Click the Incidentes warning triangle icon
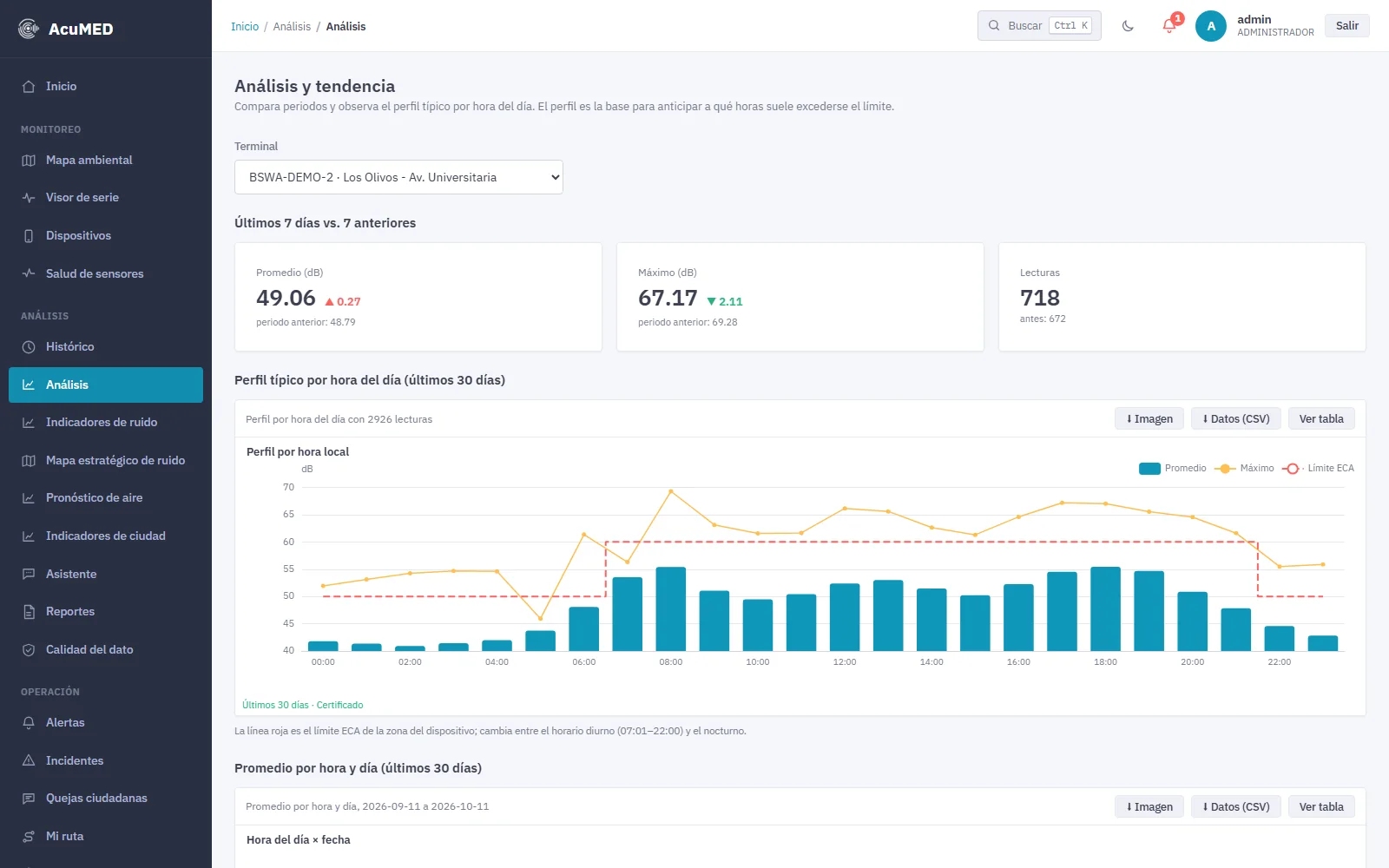The height and width of the screenshot is (868, 1389). pyautogui.click(x=29, y=761)
